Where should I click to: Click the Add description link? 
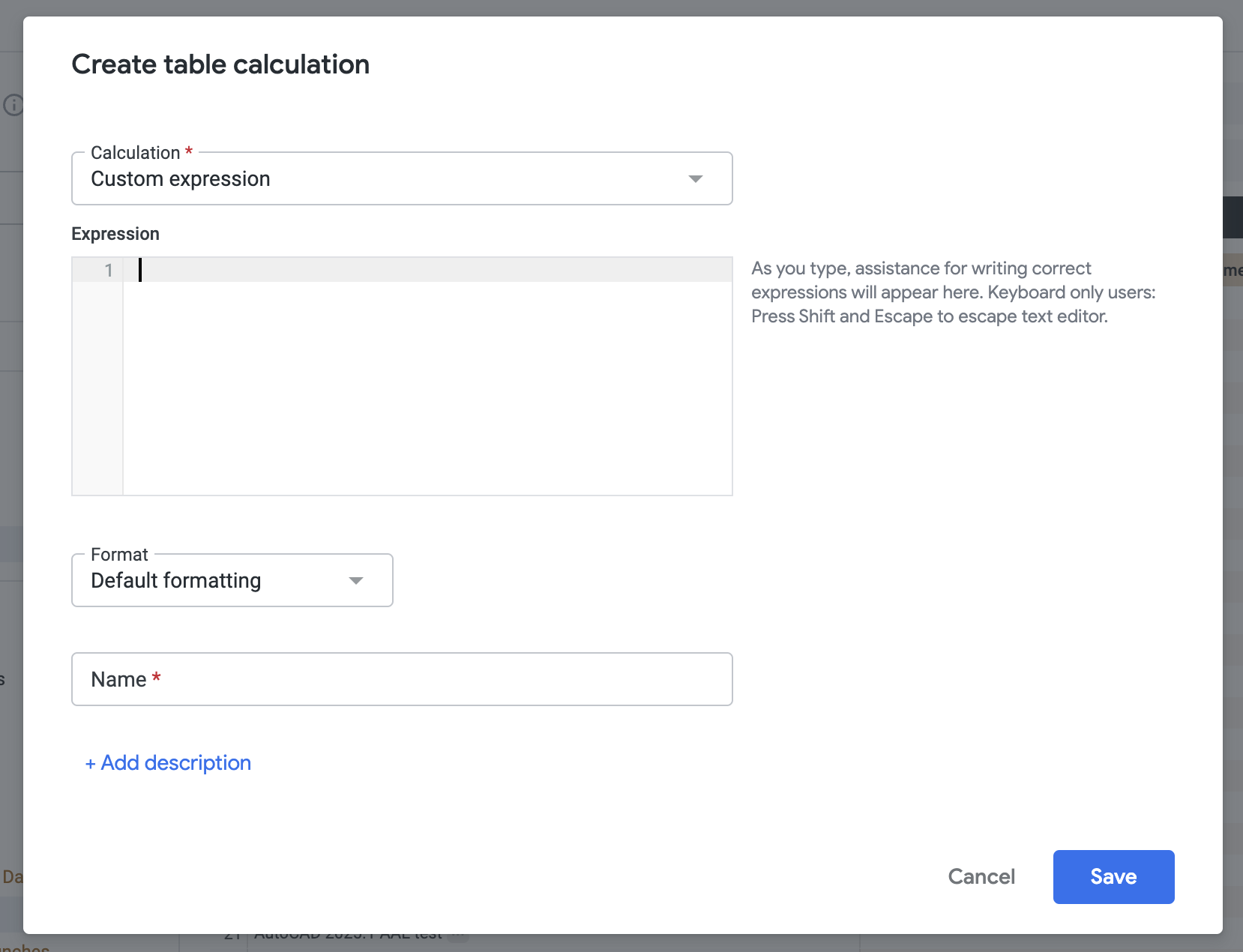point(175,763)
